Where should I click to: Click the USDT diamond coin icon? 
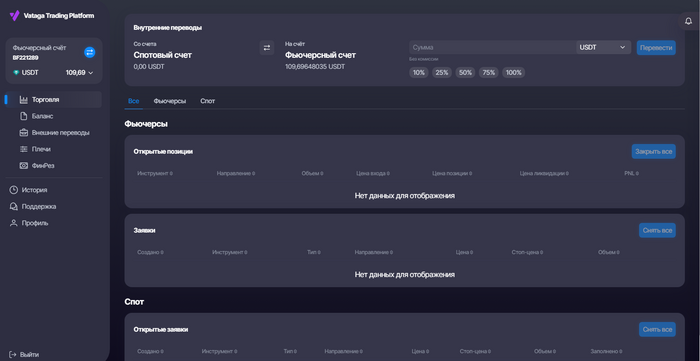17,73
